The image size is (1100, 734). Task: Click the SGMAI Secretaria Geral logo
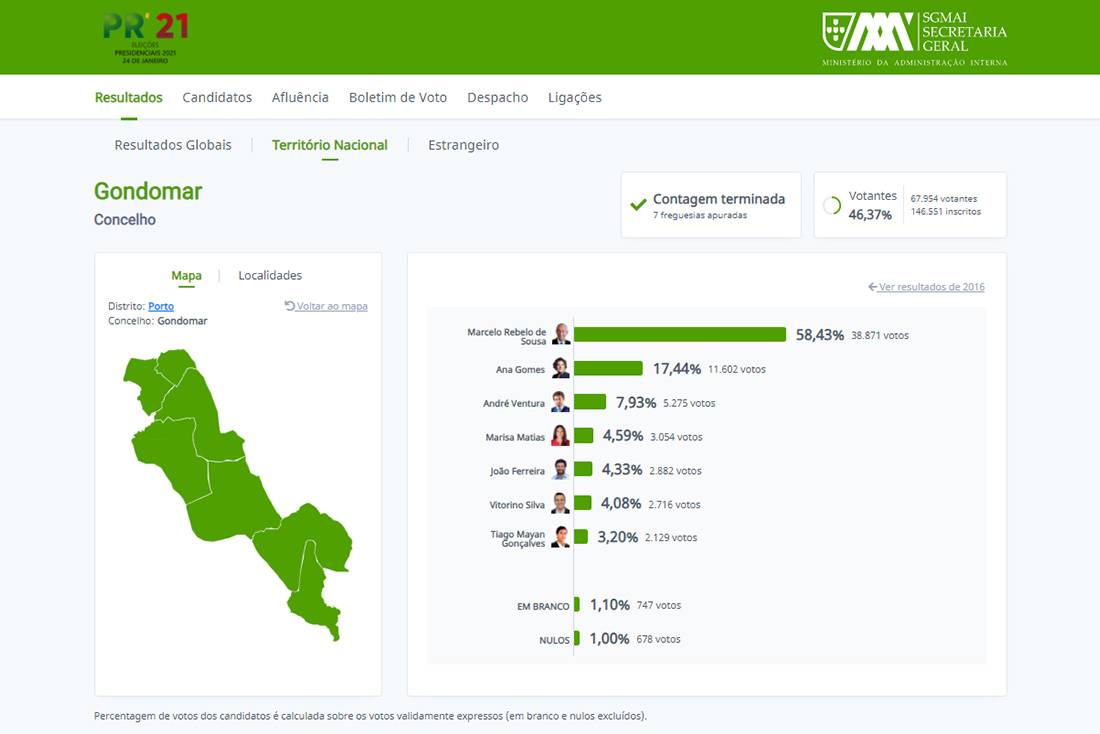pyautogui.click(x=914, y=38)
